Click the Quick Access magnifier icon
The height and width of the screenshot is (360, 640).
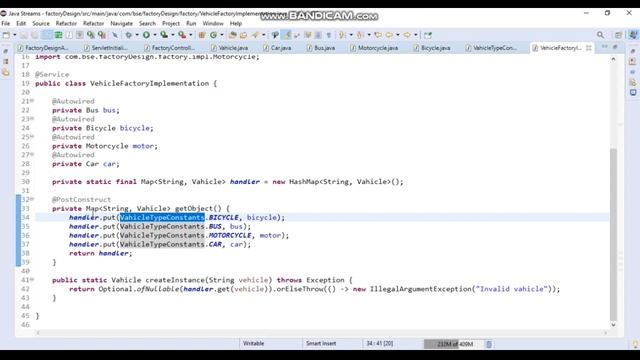pyautogui.click(x=600, y=35)
